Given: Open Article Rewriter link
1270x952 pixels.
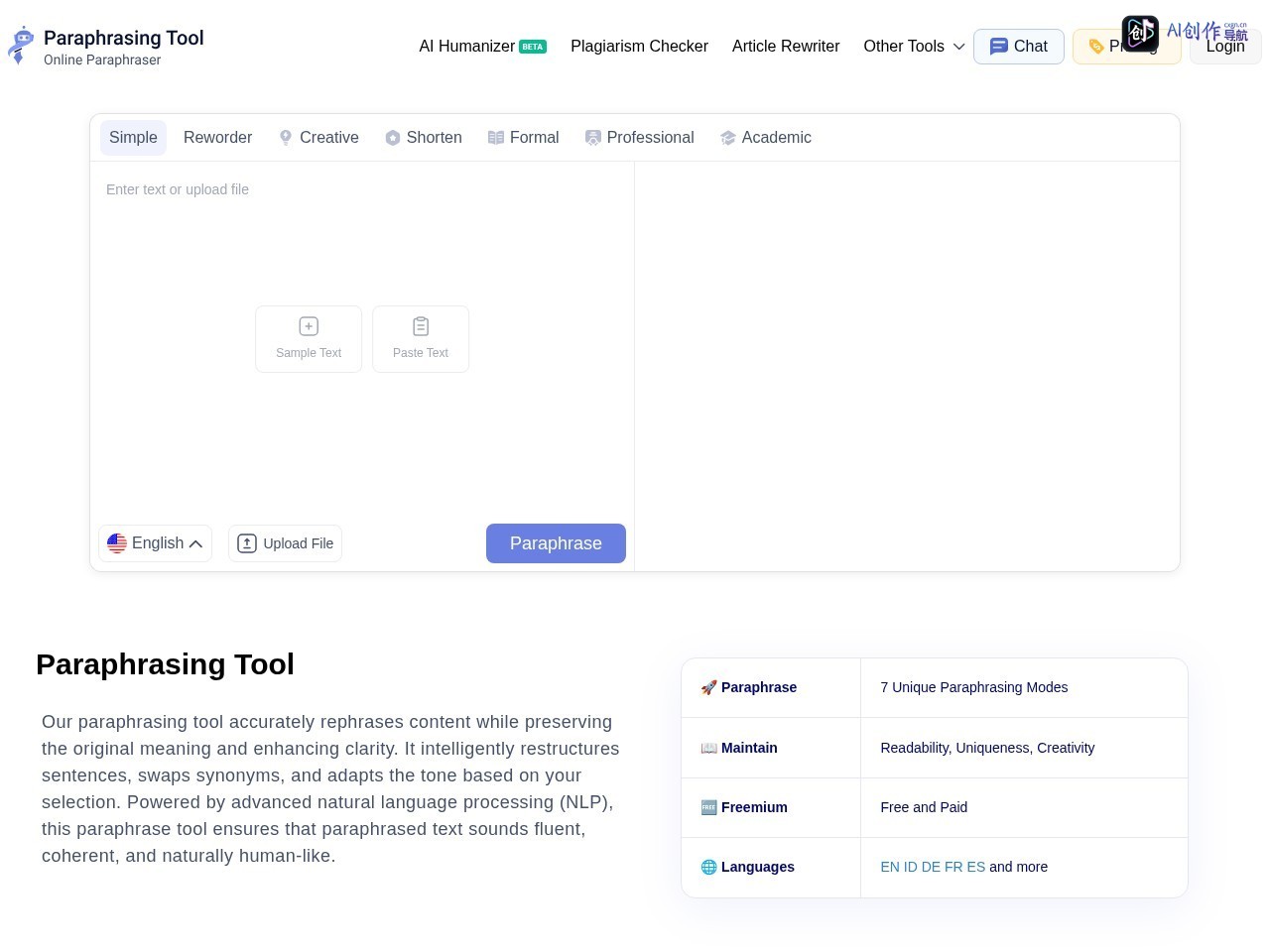Looking at the screenshot, I should (786, 46).
